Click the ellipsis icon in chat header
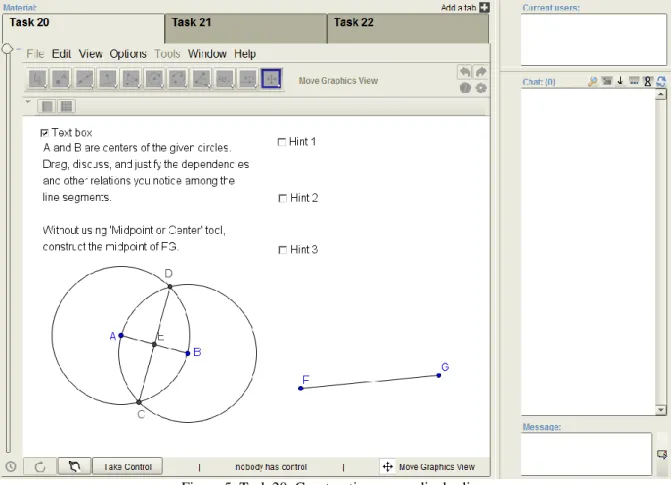 pyautogui.click(x=634, y=80)
